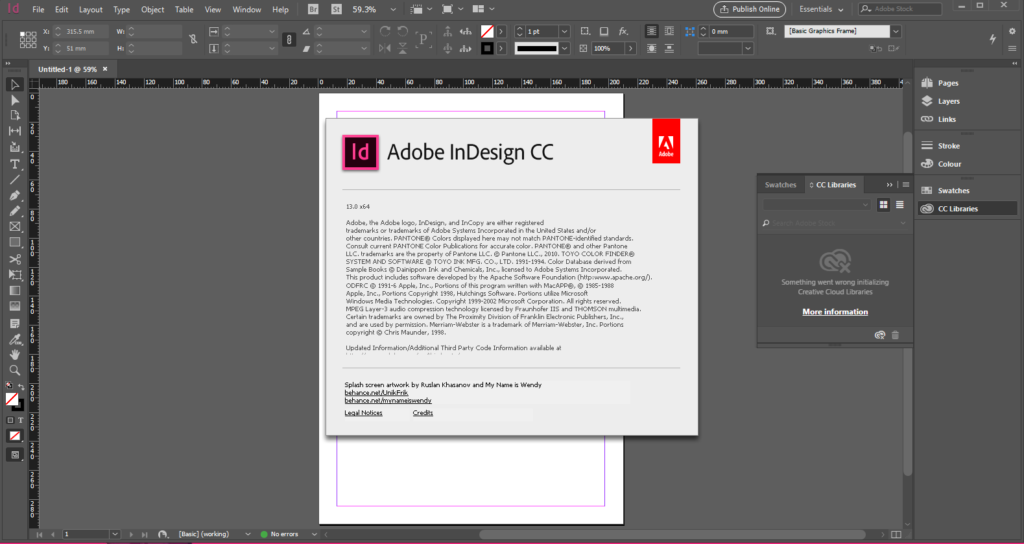Select the Gradient Swatch tool
Screen dimensions: 1024x544
[x=14, y=291]
